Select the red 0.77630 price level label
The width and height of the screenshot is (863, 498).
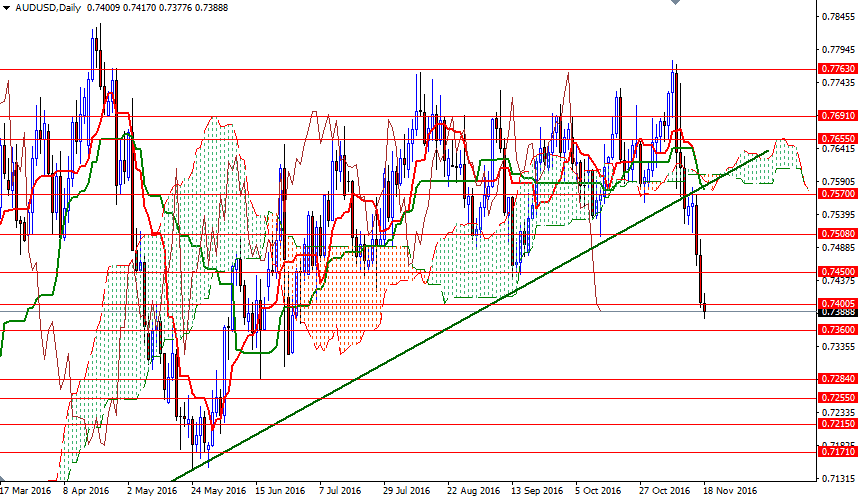point(839,69)
